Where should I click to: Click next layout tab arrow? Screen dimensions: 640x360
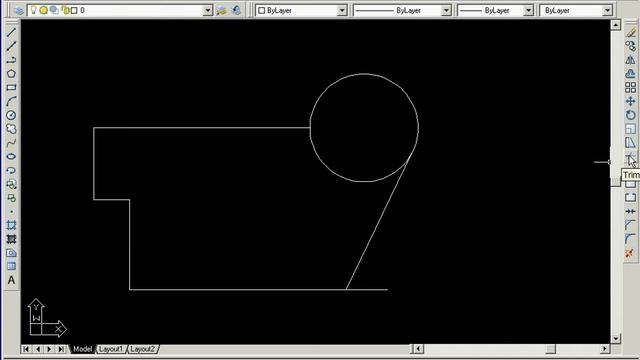(49, 349)
